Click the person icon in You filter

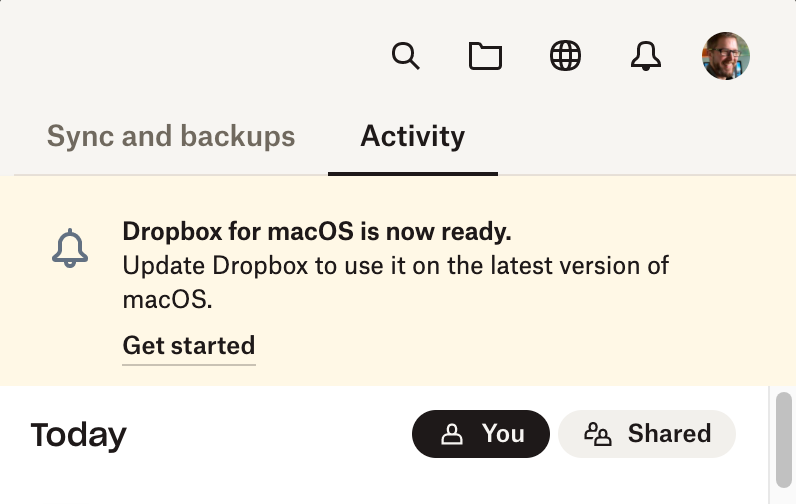pos(453,434)
